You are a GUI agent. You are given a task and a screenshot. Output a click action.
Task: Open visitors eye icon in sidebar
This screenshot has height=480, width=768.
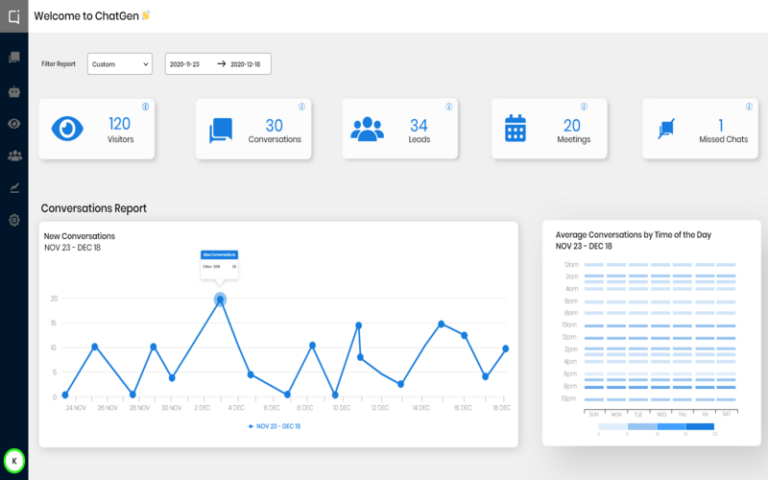pos(14,123)
